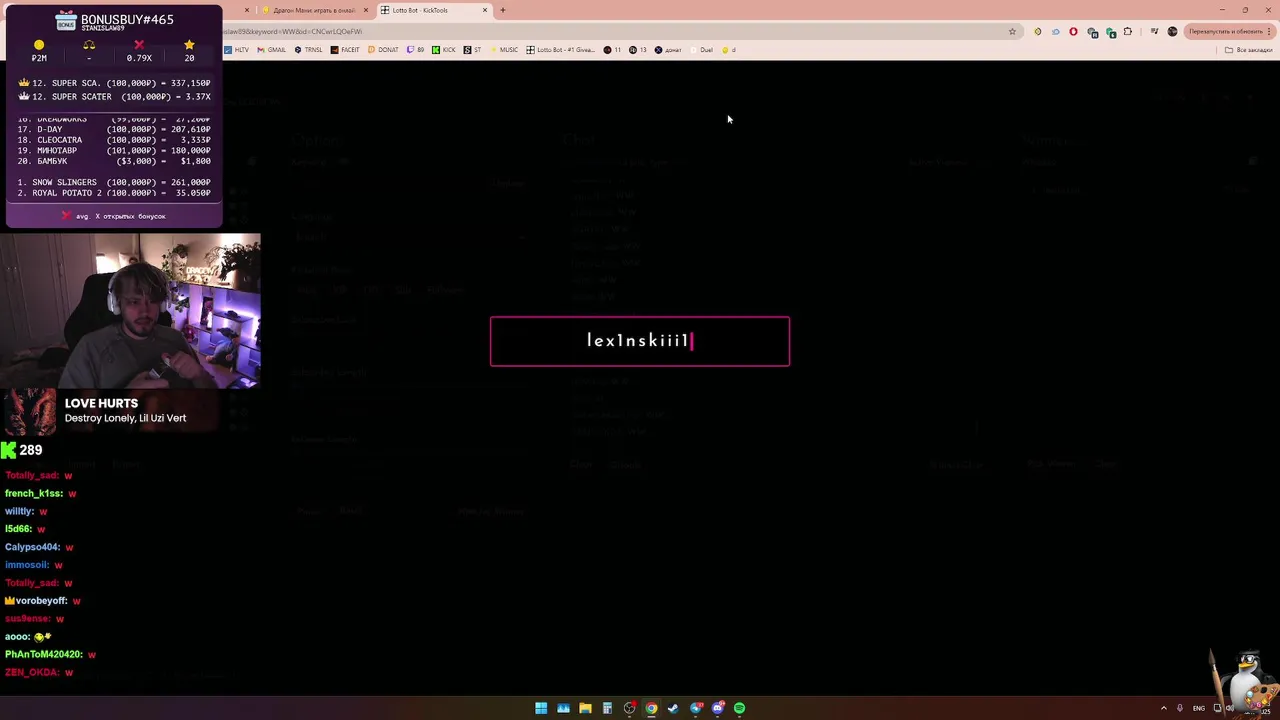Open the ST bookmark

tap(472, 50)
